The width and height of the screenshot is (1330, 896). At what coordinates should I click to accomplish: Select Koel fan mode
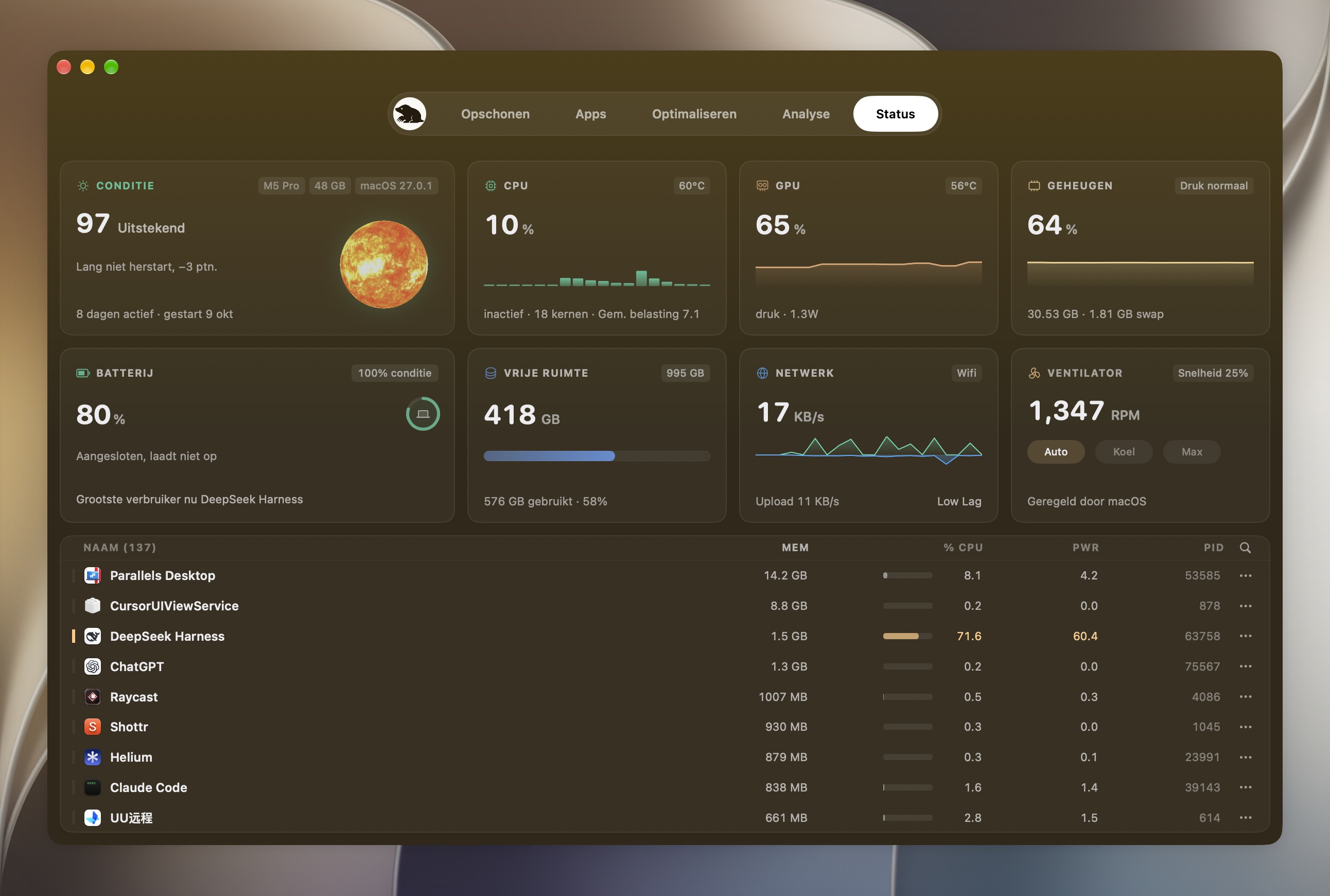coord(1124,451)
